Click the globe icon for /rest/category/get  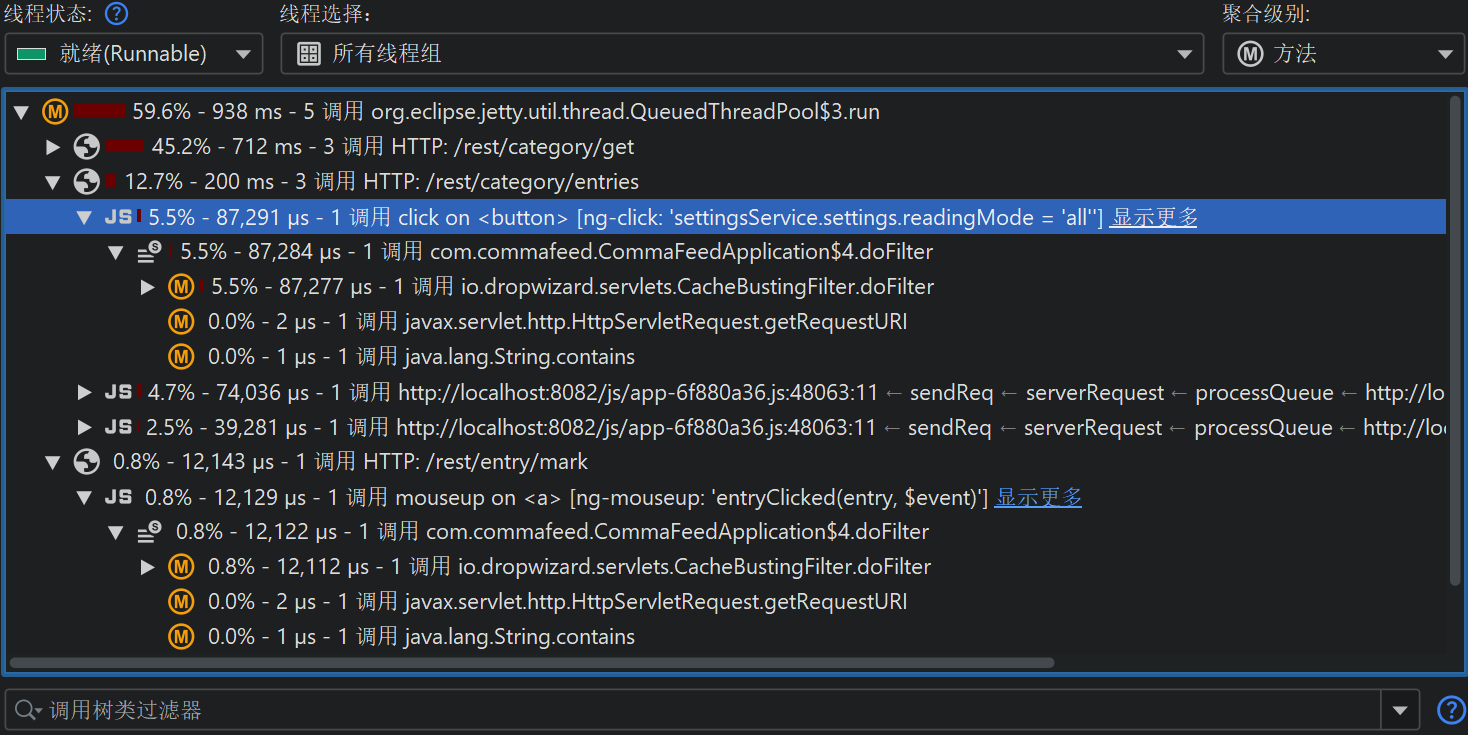[87, 147]
